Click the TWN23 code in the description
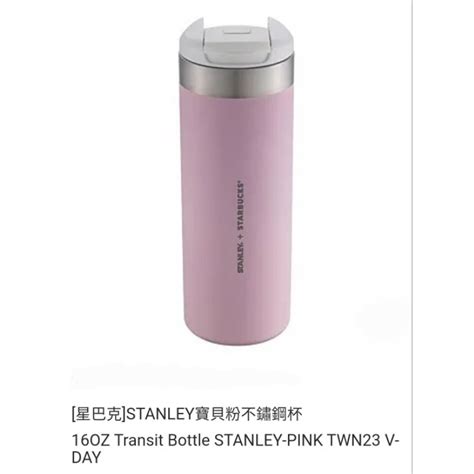This screenshot has width=474, height=474. click(354, 441)
